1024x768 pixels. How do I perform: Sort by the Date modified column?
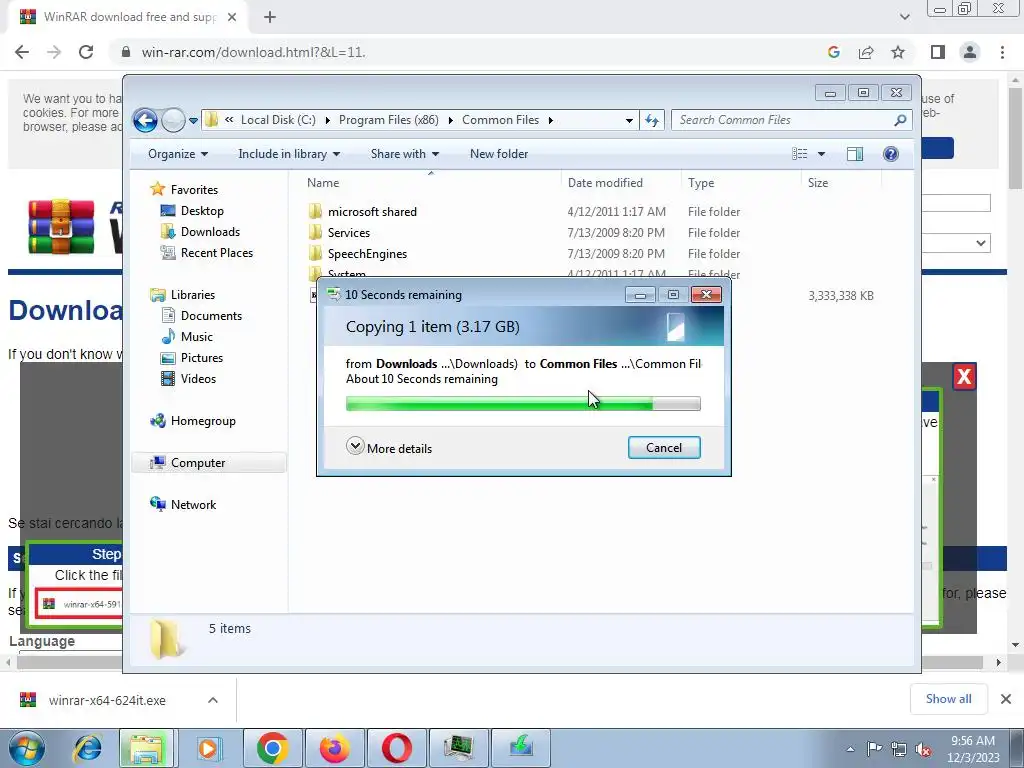(x=605, y=184)
